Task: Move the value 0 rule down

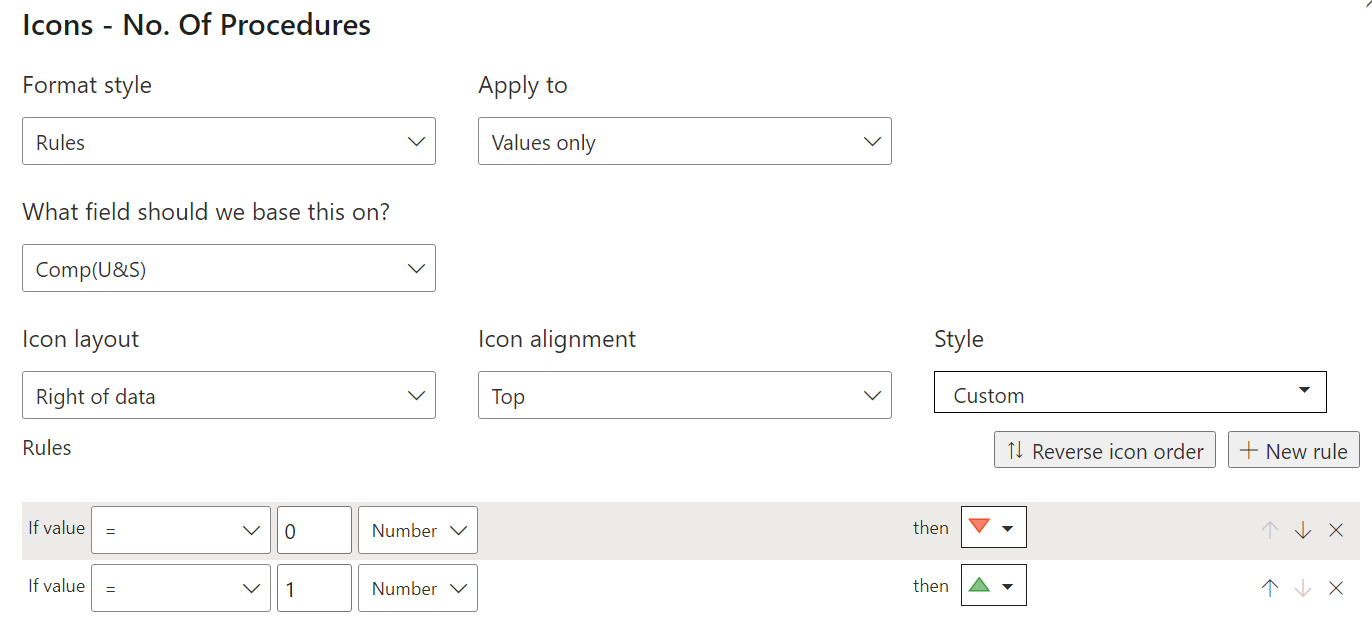Action: point(1303,530)
